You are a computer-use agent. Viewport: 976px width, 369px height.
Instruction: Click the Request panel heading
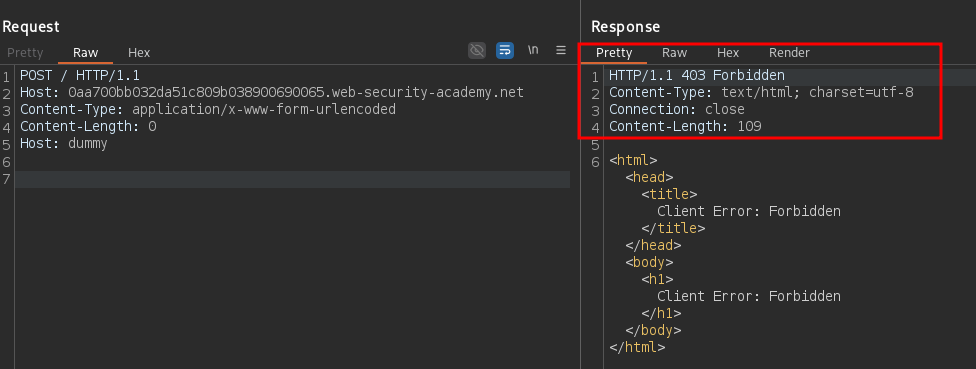coord(30,27)
